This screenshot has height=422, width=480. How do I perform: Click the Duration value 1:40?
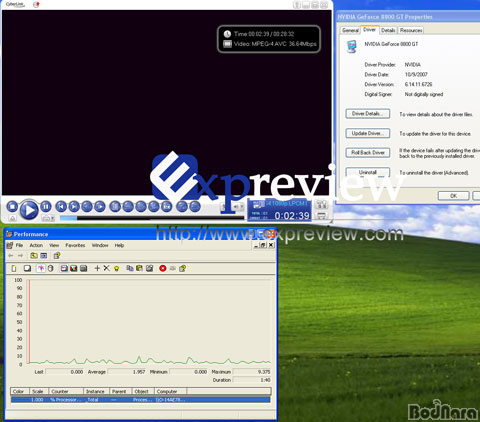(266, 380)
